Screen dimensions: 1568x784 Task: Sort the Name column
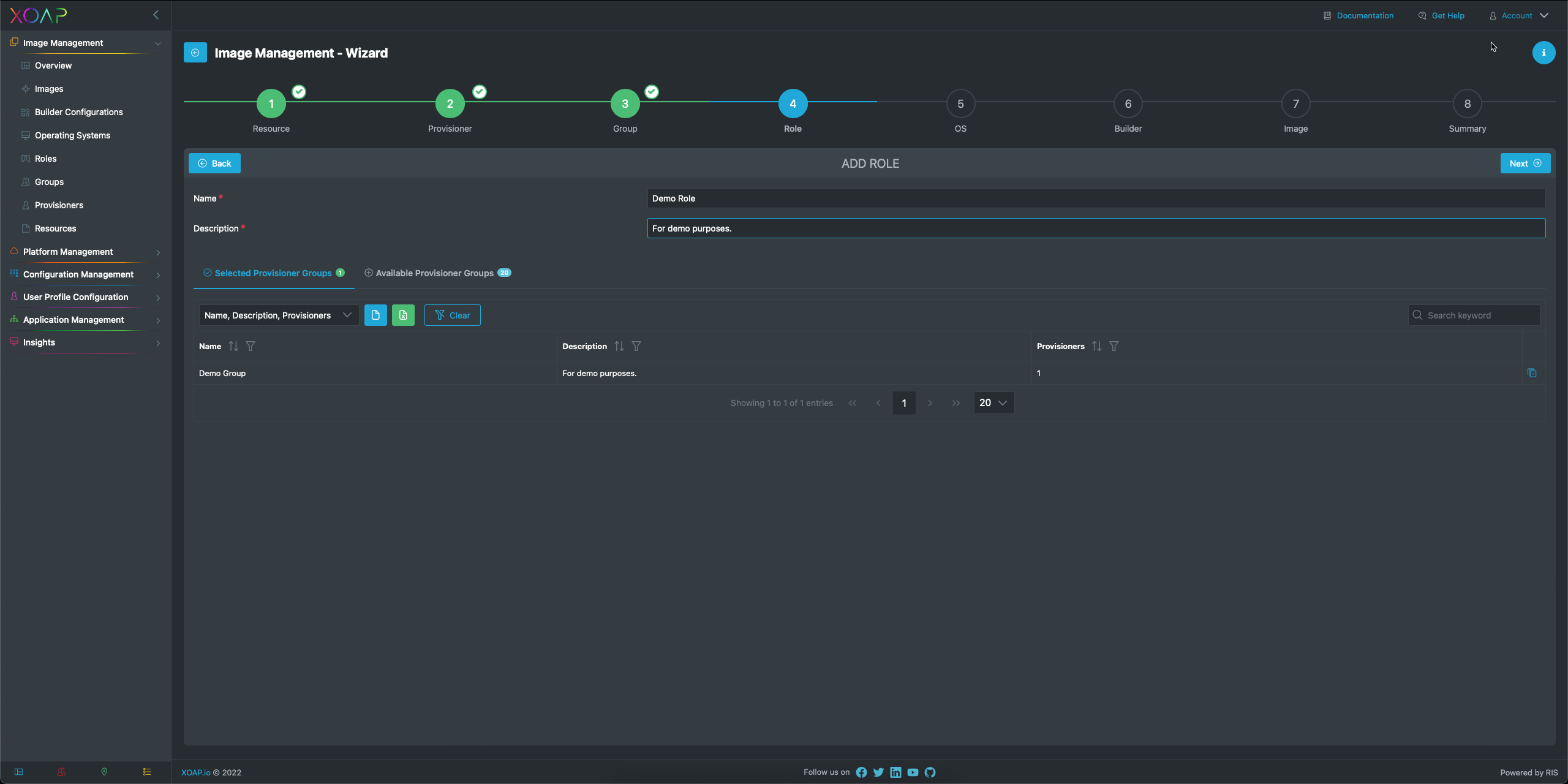(x=233, y=346)
